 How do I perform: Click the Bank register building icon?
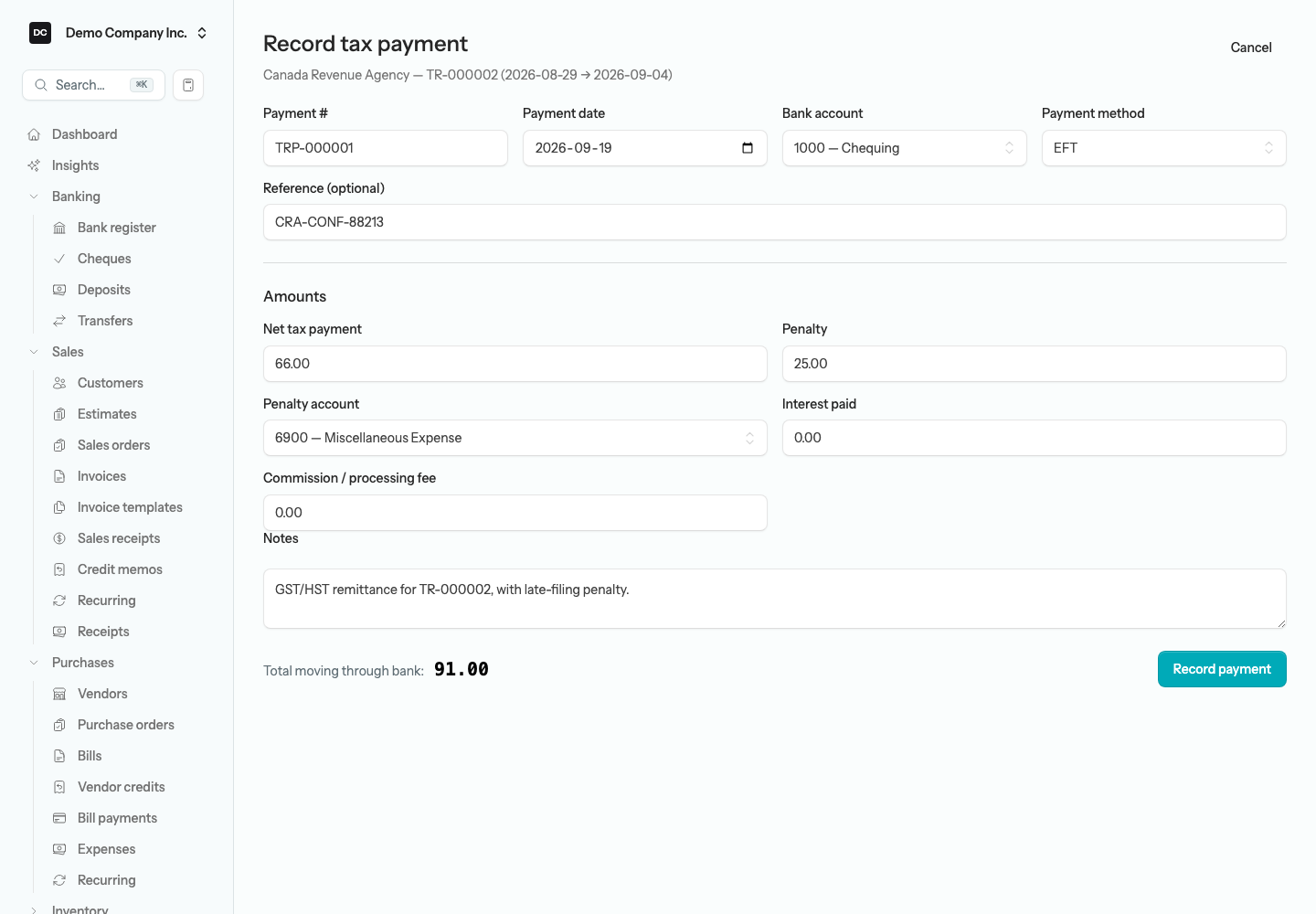tap(59, 228)
